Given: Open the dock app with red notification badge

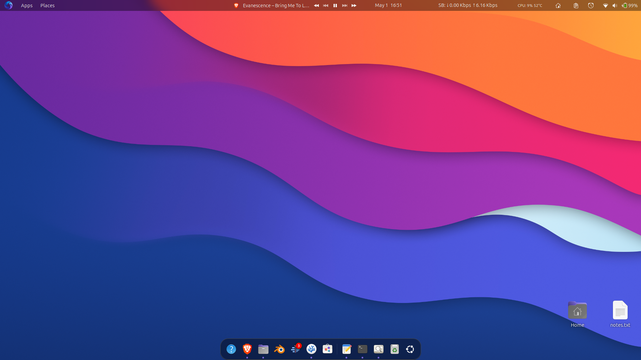Looking at the screenshot, I should (296, 349).
